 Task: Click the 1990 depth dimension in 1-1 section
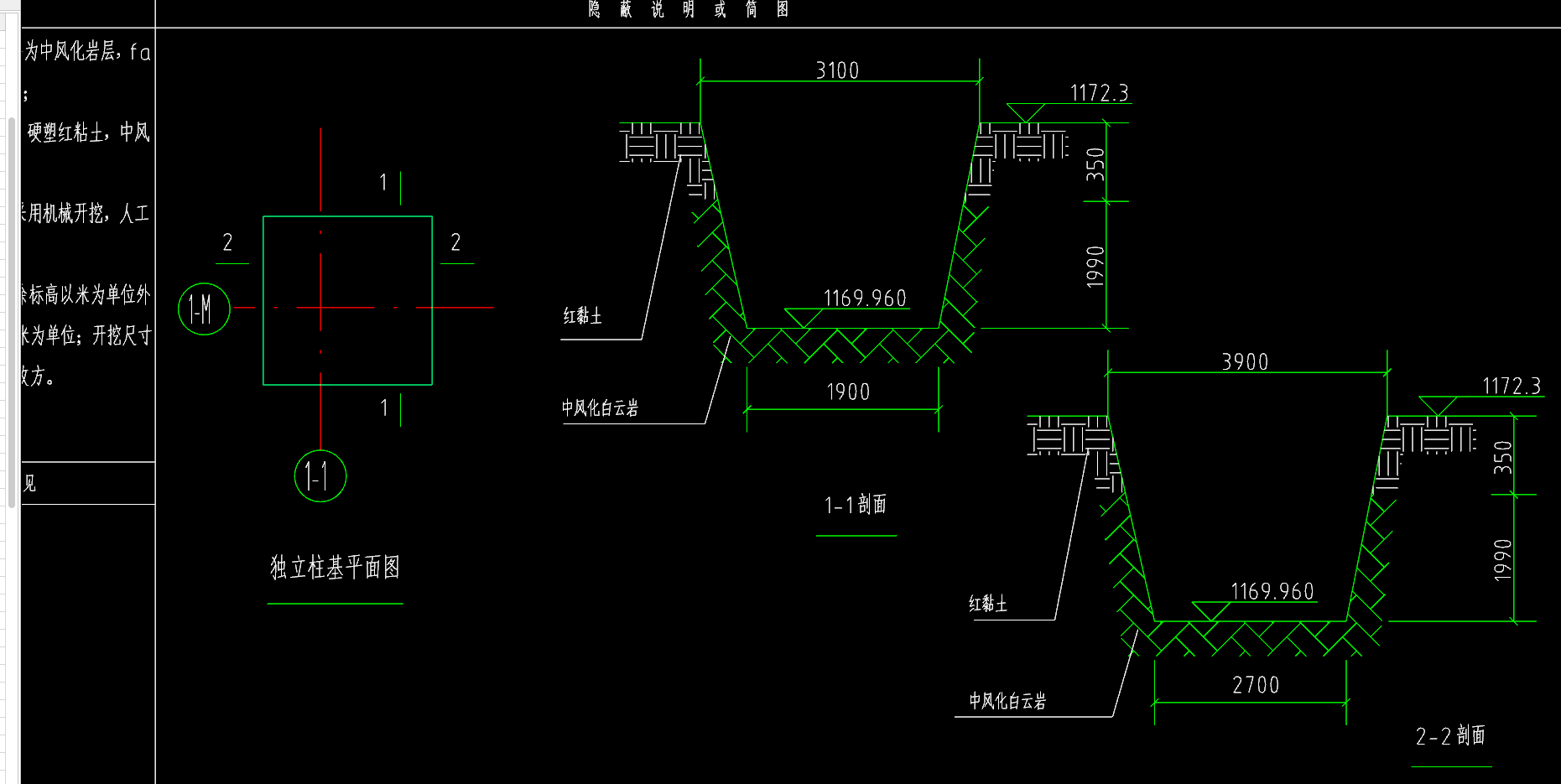click(1095, 267)
